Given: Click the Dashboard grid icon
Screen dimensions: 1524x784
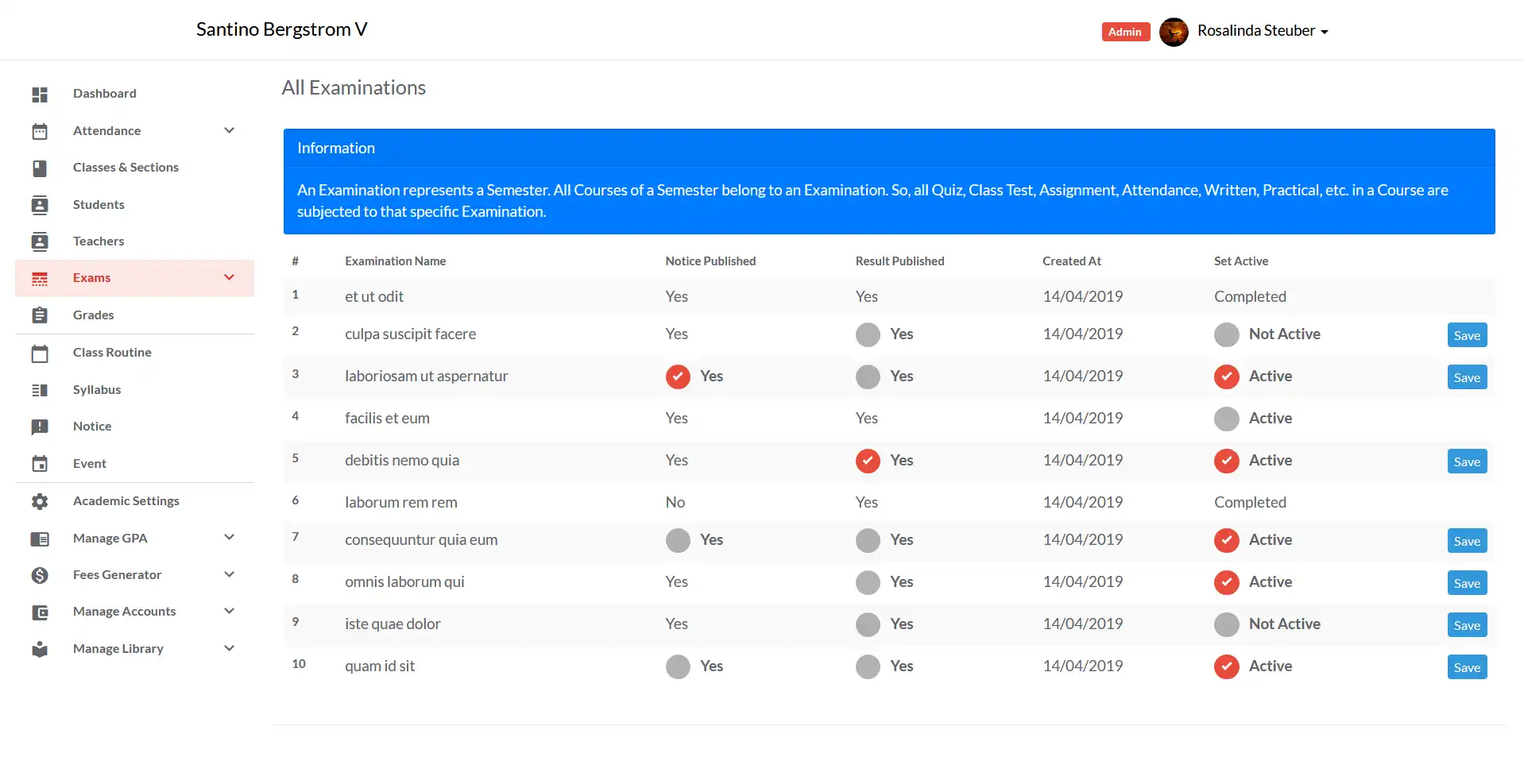Looking at the screenshot, I should [x=40, y=95].
